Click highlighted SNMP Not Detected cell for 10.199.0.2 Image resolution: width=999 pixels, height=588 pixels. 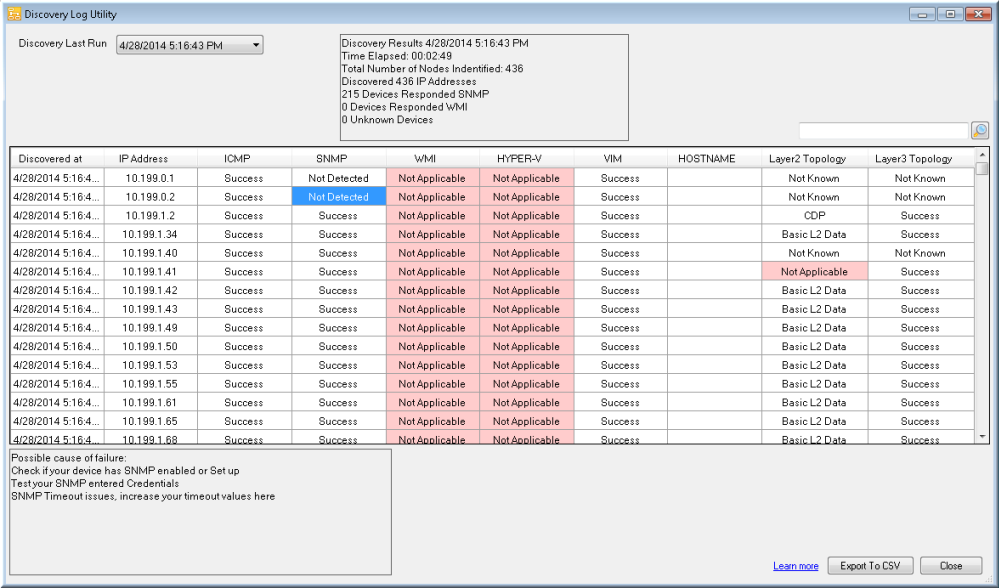pyautogui.click(x=339, y=197)
